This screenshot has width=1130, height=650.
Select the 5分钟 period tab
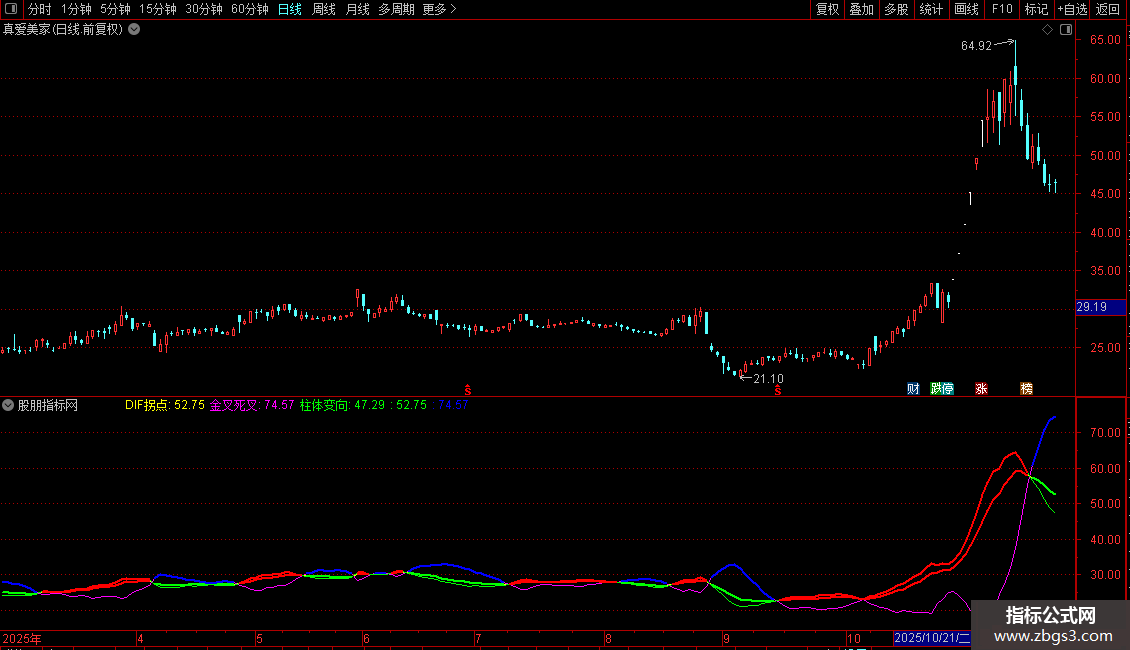pyautogui.click(x=115, y=9)
